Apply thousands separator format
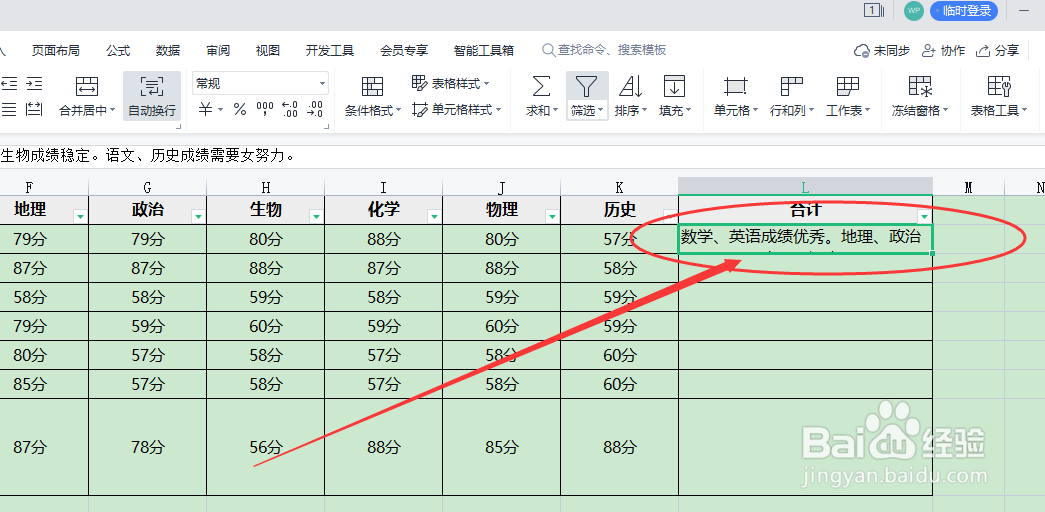The width and height of the screenshot is (1045, 512). click(265, 109)
